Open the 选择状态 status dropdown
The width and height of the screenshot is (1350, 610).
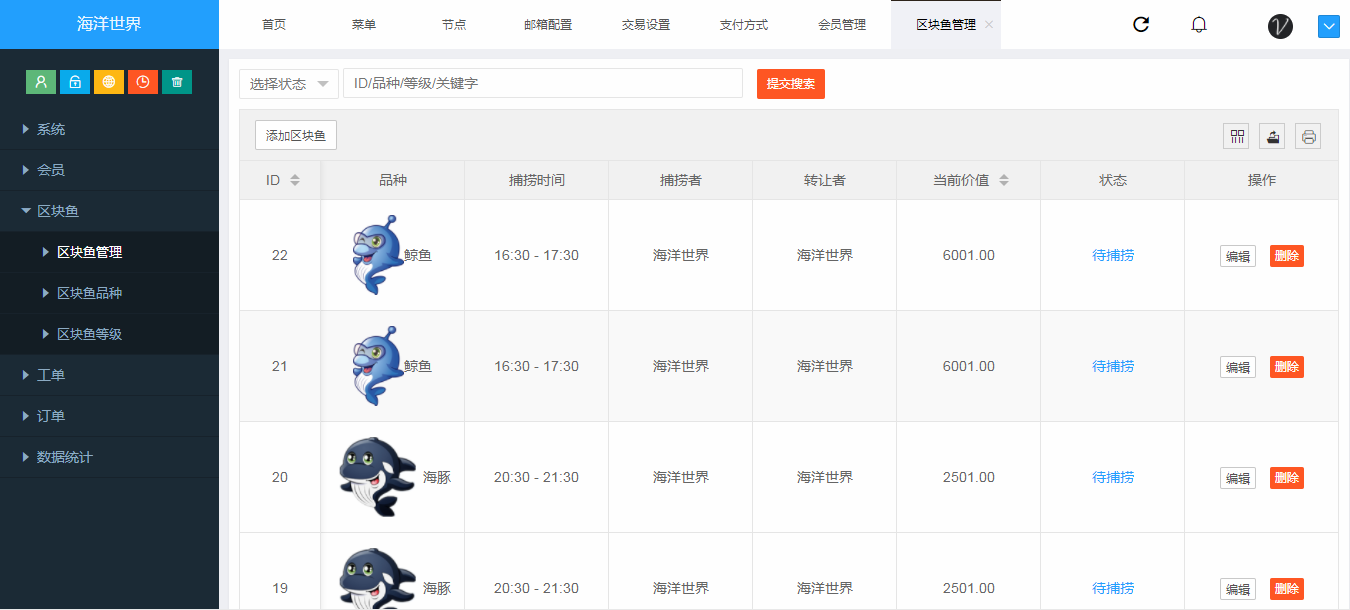289,84
